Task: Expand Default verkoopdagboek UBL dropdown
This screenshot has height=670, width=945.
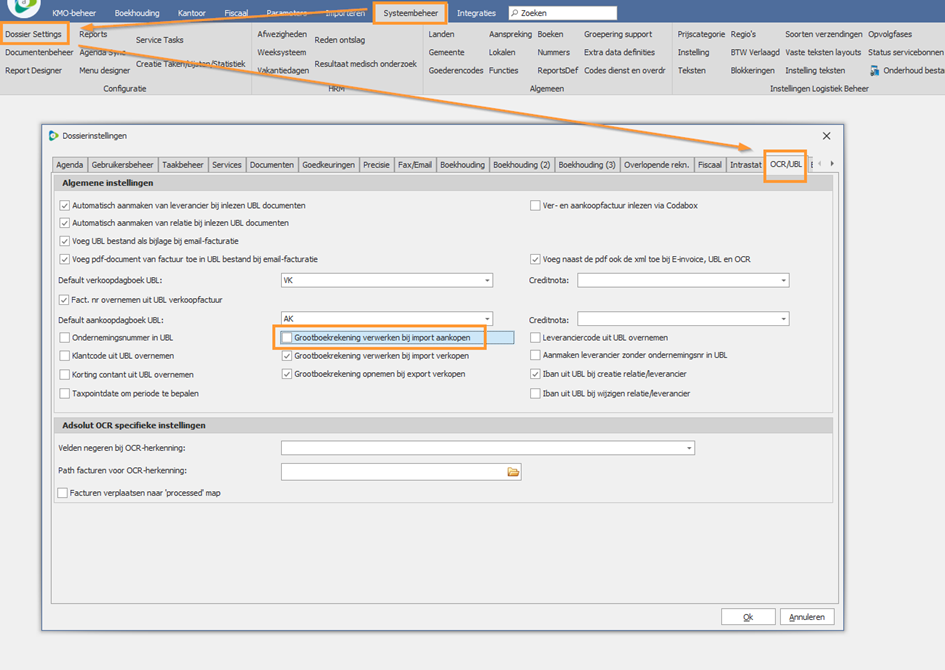Action: click(x=487, y=281)
